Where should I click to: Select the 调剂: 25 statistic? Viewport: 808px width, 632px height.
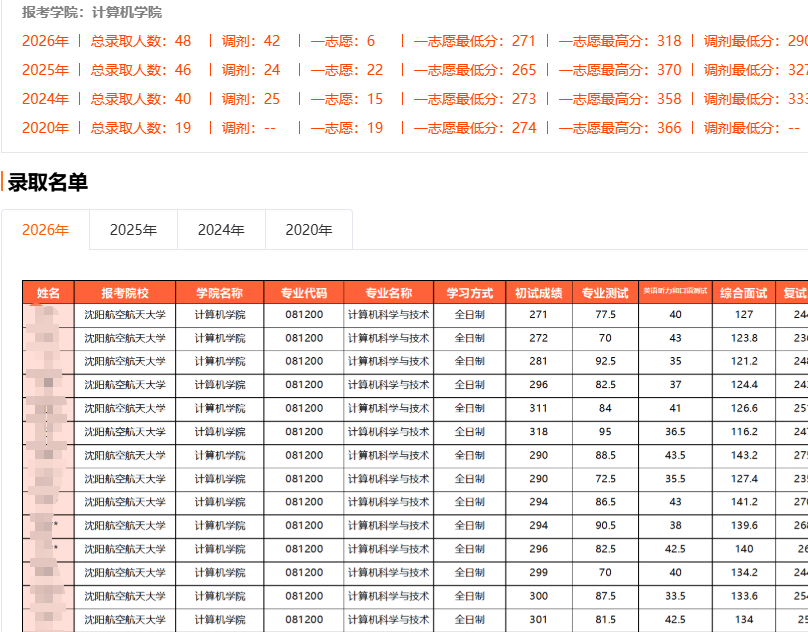click(251, 98)
